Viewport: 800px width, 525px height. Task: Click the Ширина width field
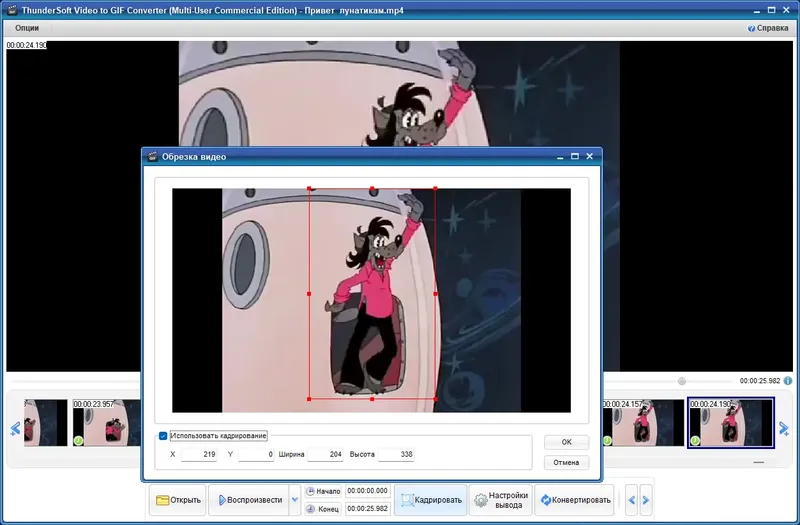(x=326, y=454)
